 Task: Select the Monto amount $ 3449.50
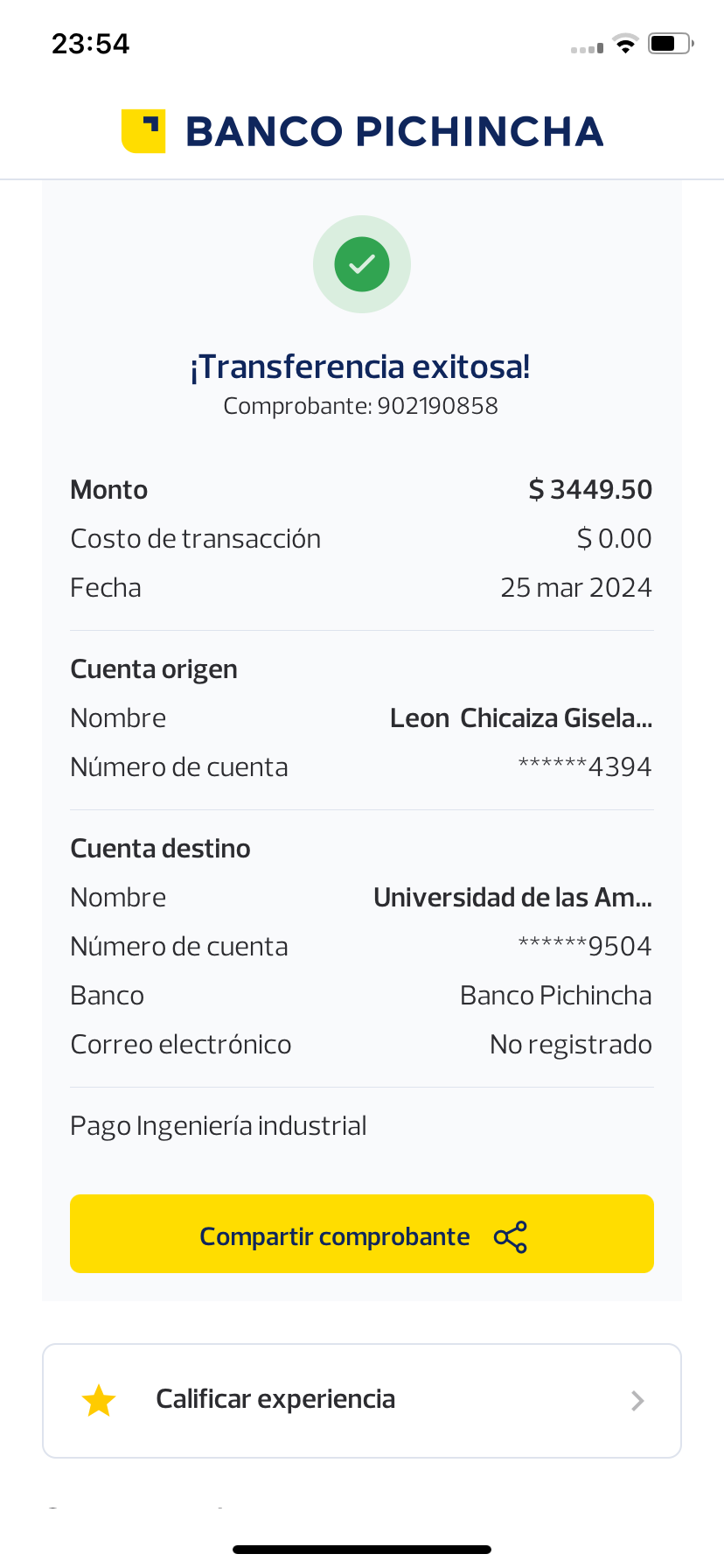coord(590,490)
